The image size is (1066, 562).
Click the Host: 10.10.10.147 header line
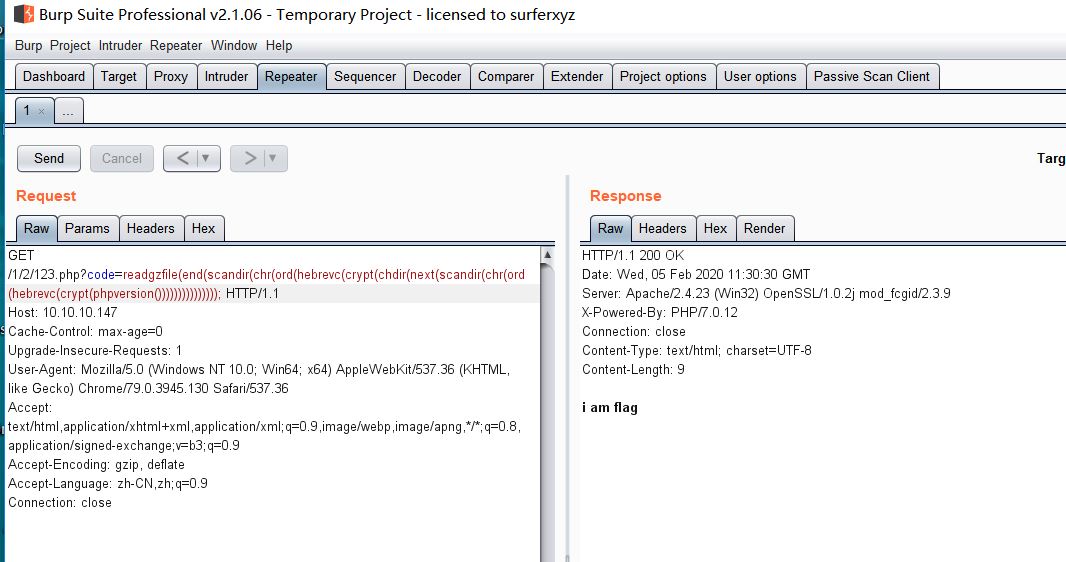click(x=63, y=313)
